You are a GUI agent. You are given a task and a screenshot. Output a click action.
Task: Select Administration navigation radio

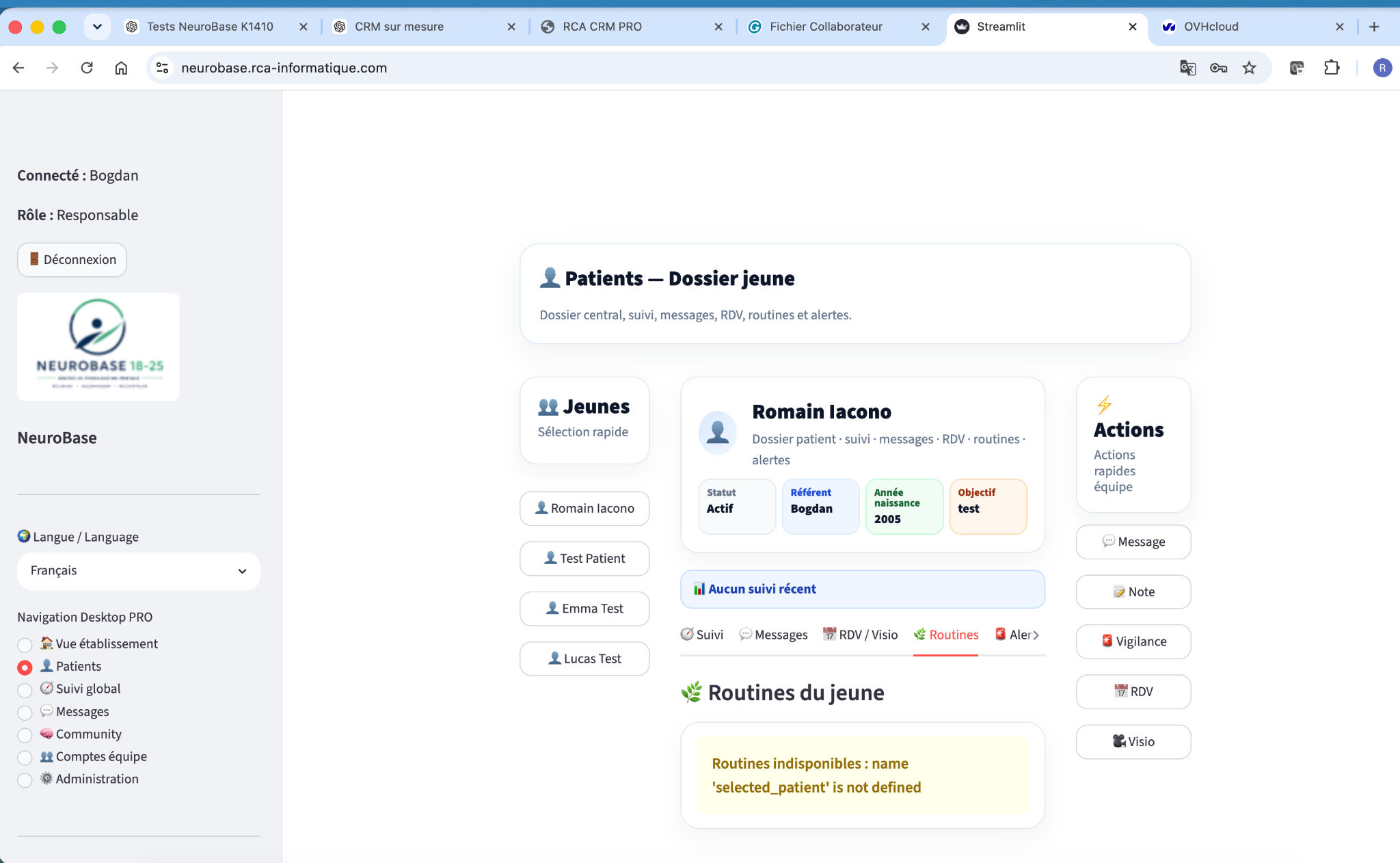click(x=25, y=780)
